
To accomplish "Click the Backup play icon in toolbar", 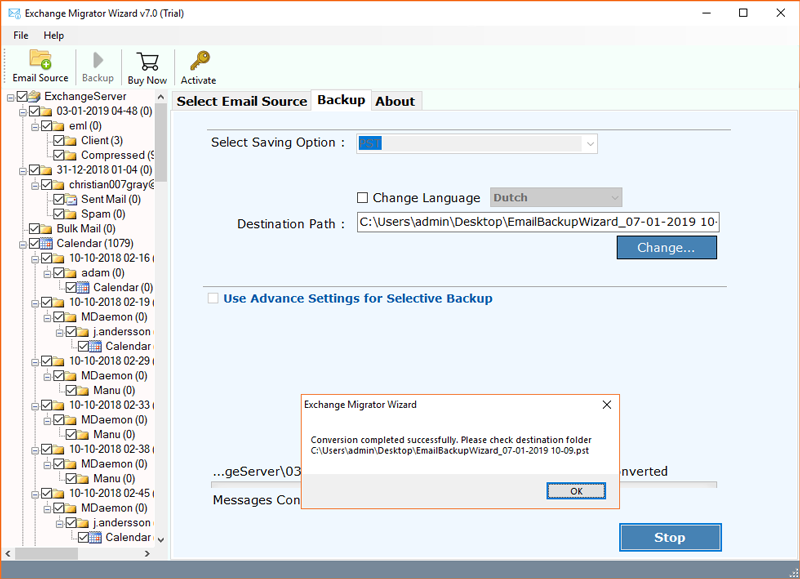I will click(98, 60).
